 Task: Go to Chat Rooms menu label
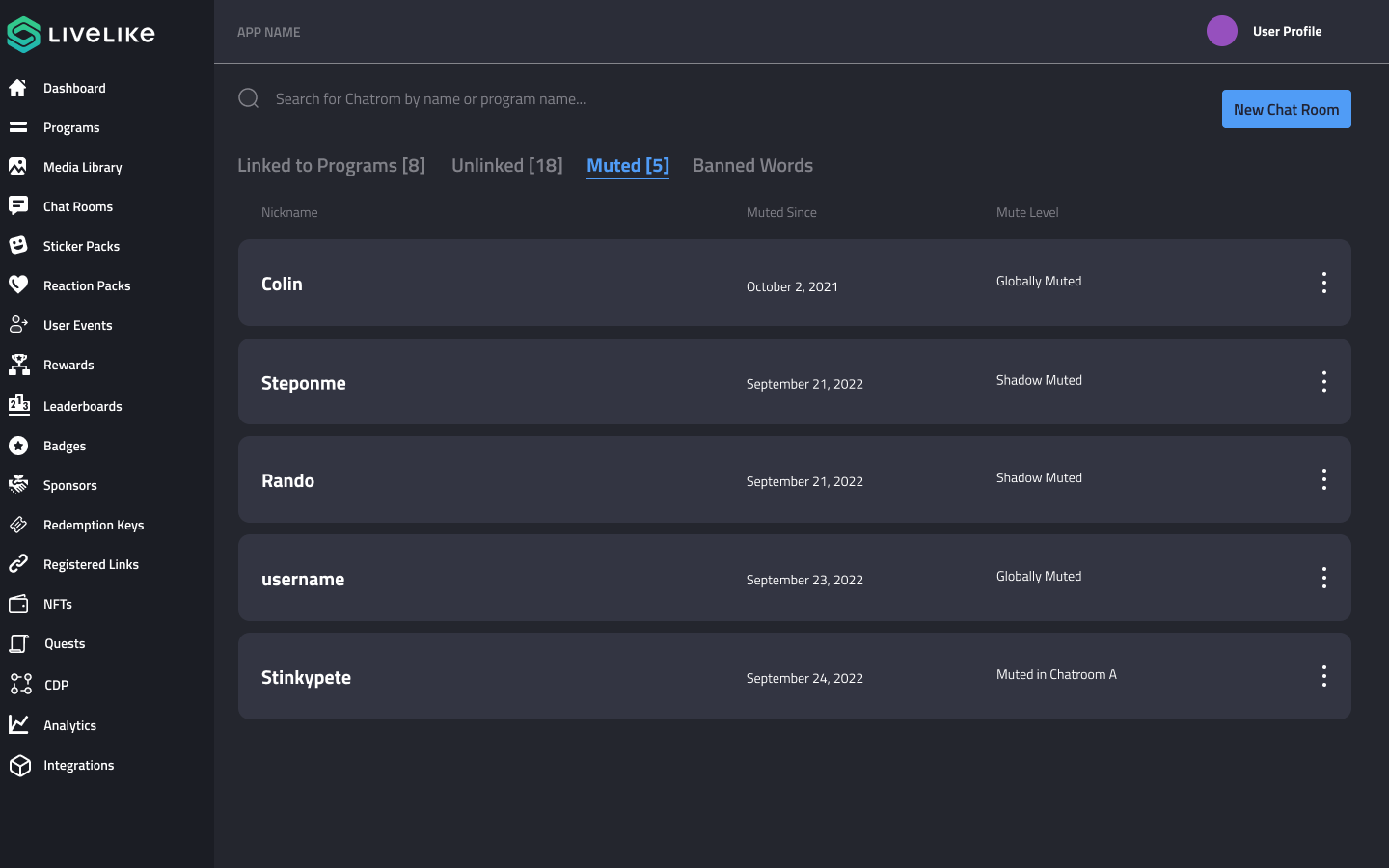coord(78,206)
